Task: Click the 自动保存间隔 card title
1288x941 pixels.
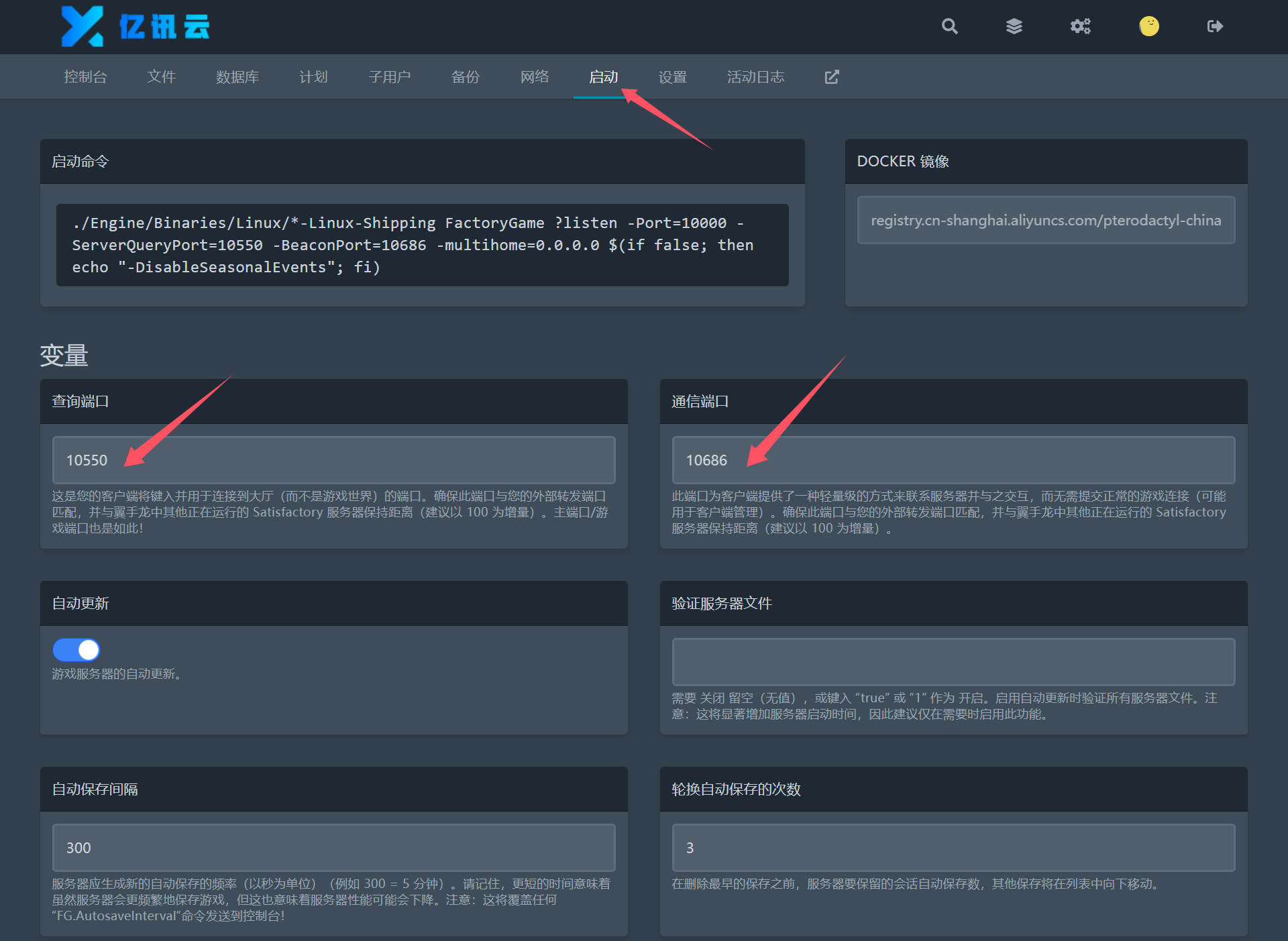Action: tap(95, 789)
